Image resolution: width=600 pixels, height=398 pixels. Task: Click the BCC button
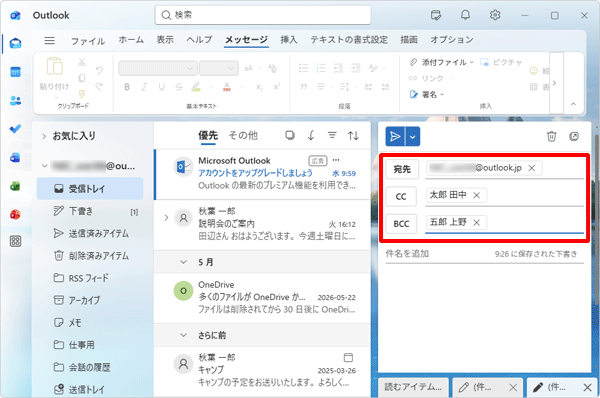point(401,223)
